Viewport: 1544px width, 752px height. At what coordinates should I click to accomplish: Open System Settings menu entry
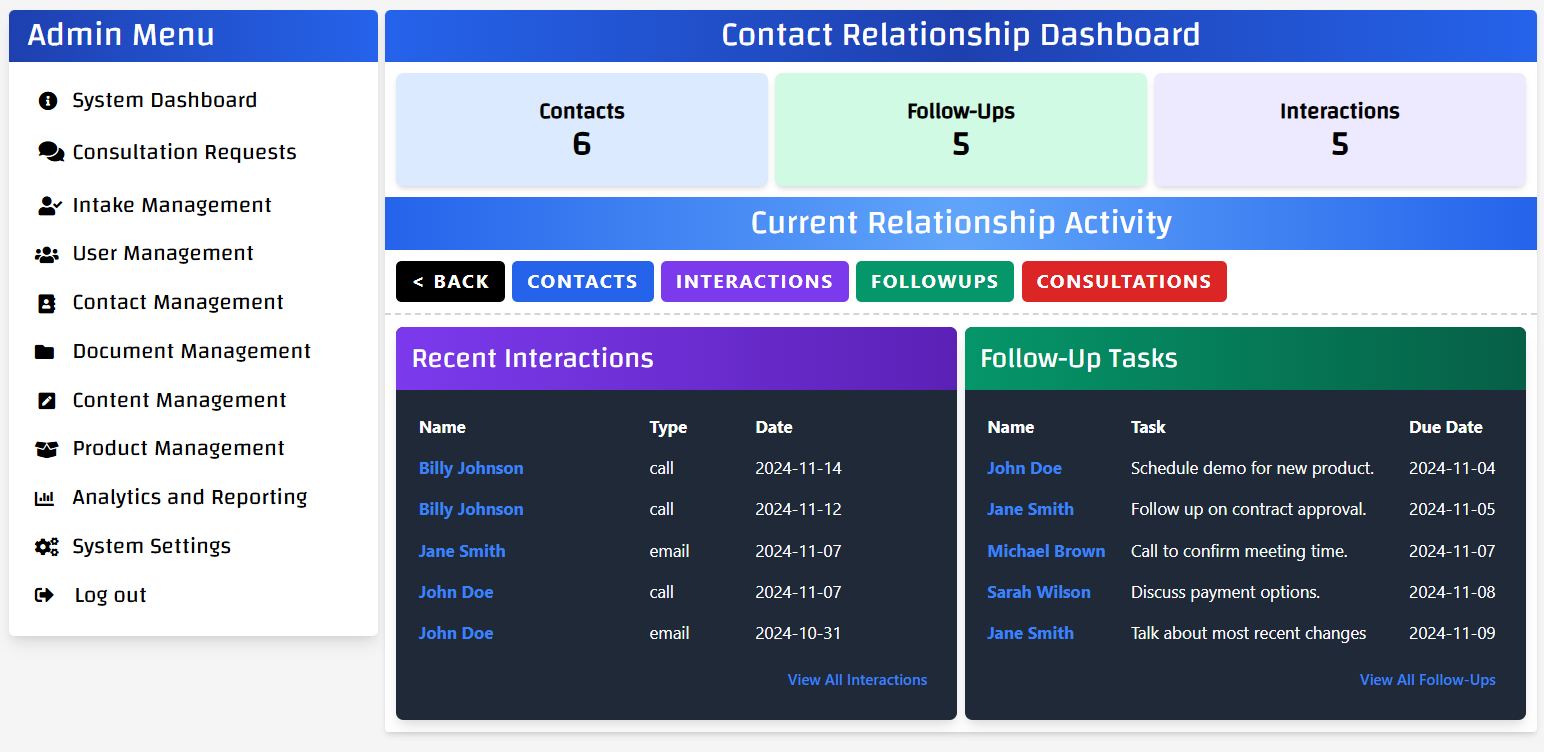[152, 546]
